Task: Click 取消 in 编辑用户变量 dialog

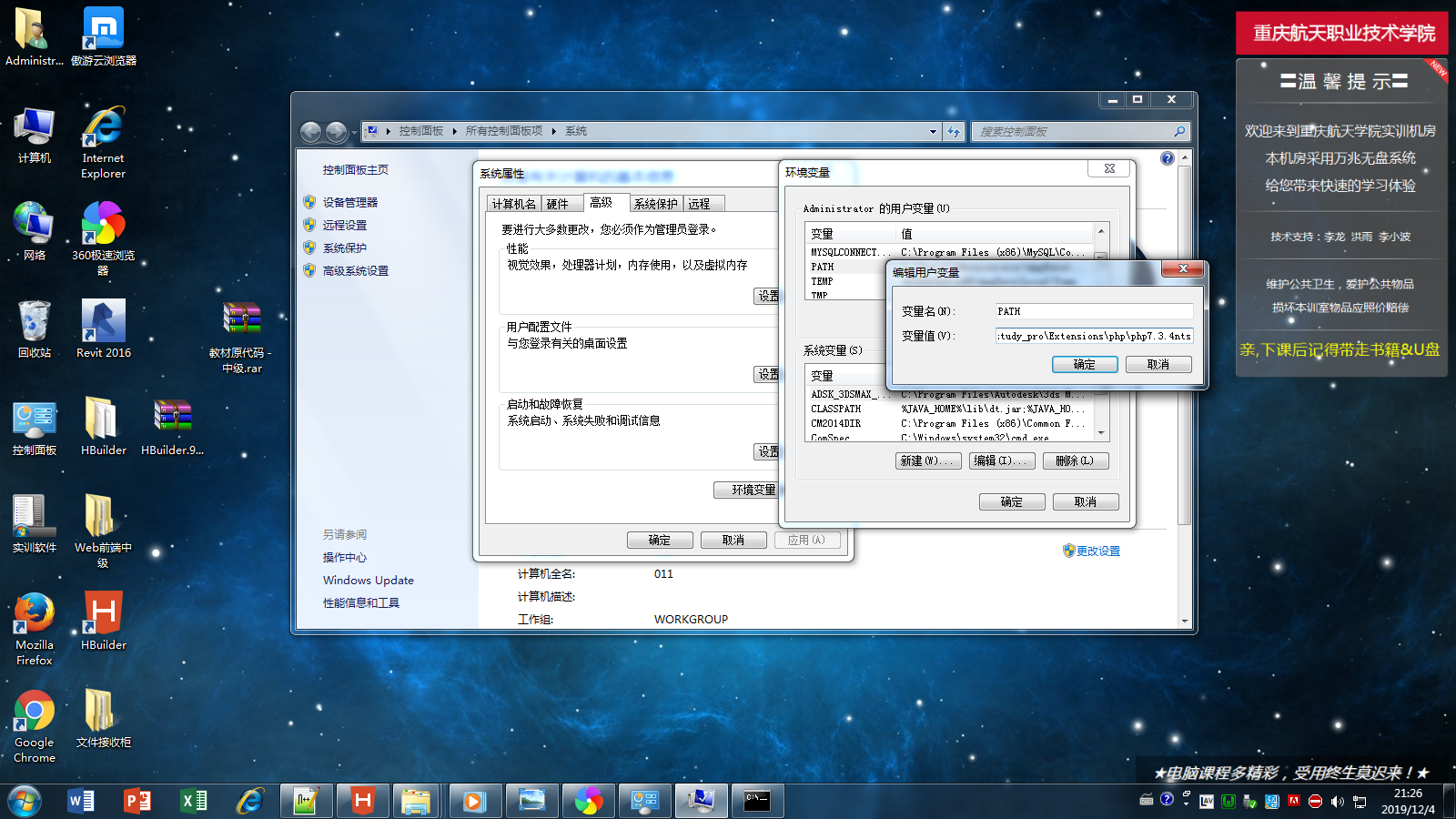Action: 1158,364
